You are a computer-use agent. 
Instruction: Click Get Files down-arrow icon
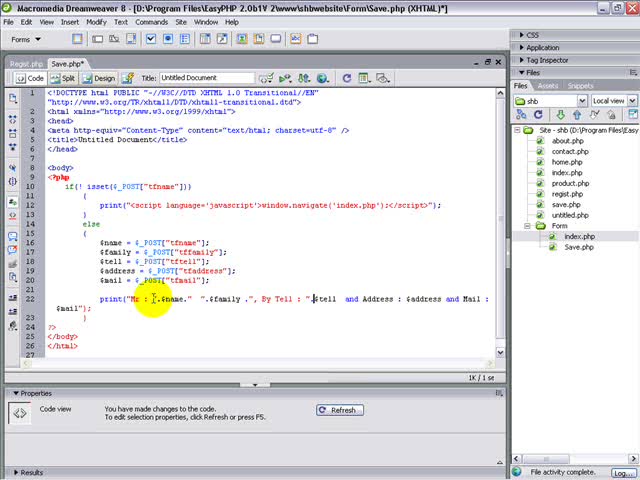(563, 116)
